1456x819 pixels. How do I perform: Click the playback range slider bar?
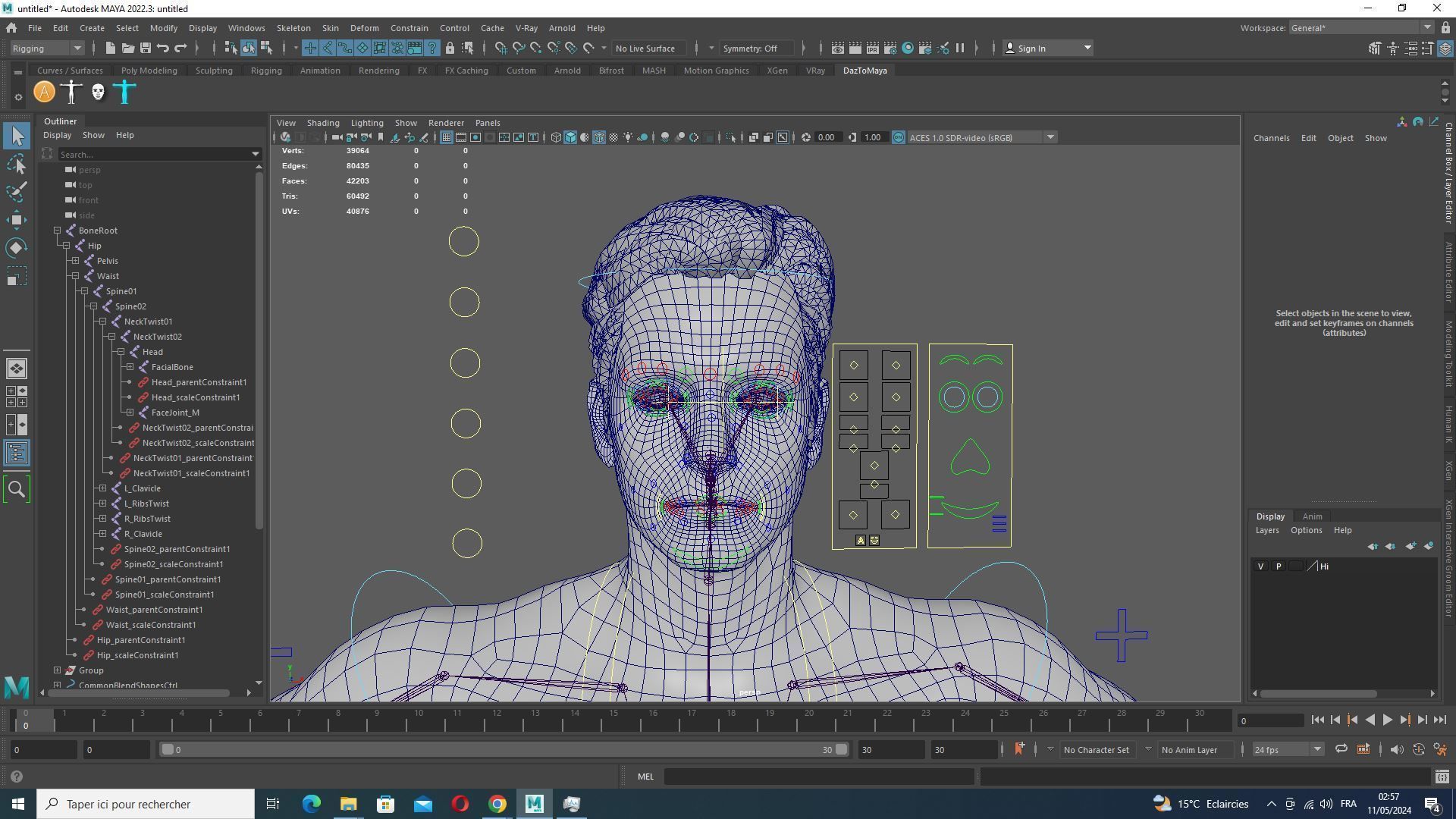504,750
